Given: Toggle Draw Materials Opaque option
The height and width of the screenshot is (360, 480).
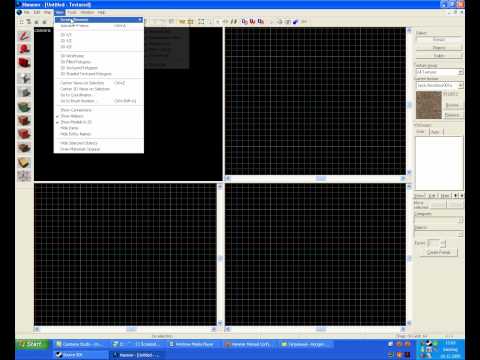Looking at the screenshot, I should 99,149.
